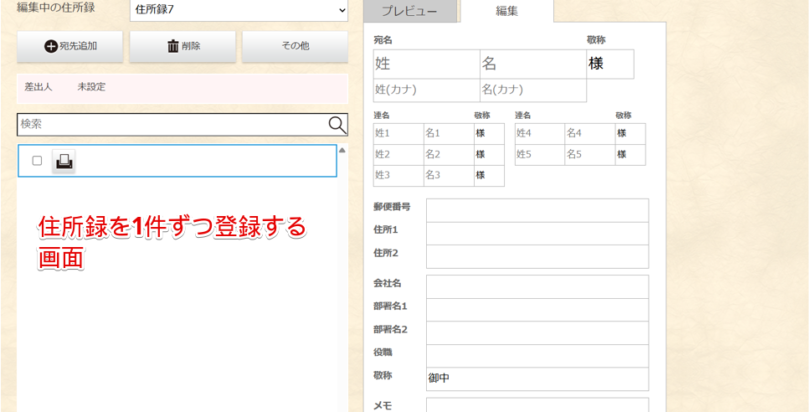Click the 様 honorific field beside 名1

click(489, 134)
